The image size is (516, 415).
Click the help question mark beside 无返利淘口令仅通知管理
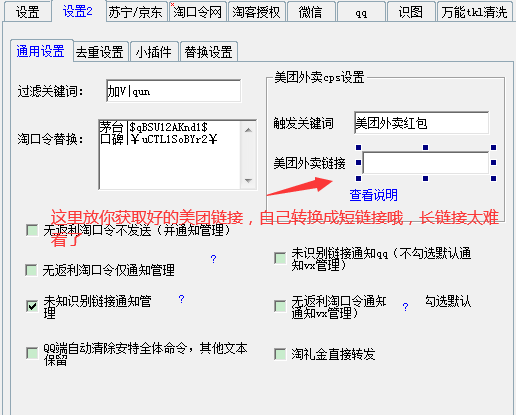pyautogui.click(x=213, y=259)
